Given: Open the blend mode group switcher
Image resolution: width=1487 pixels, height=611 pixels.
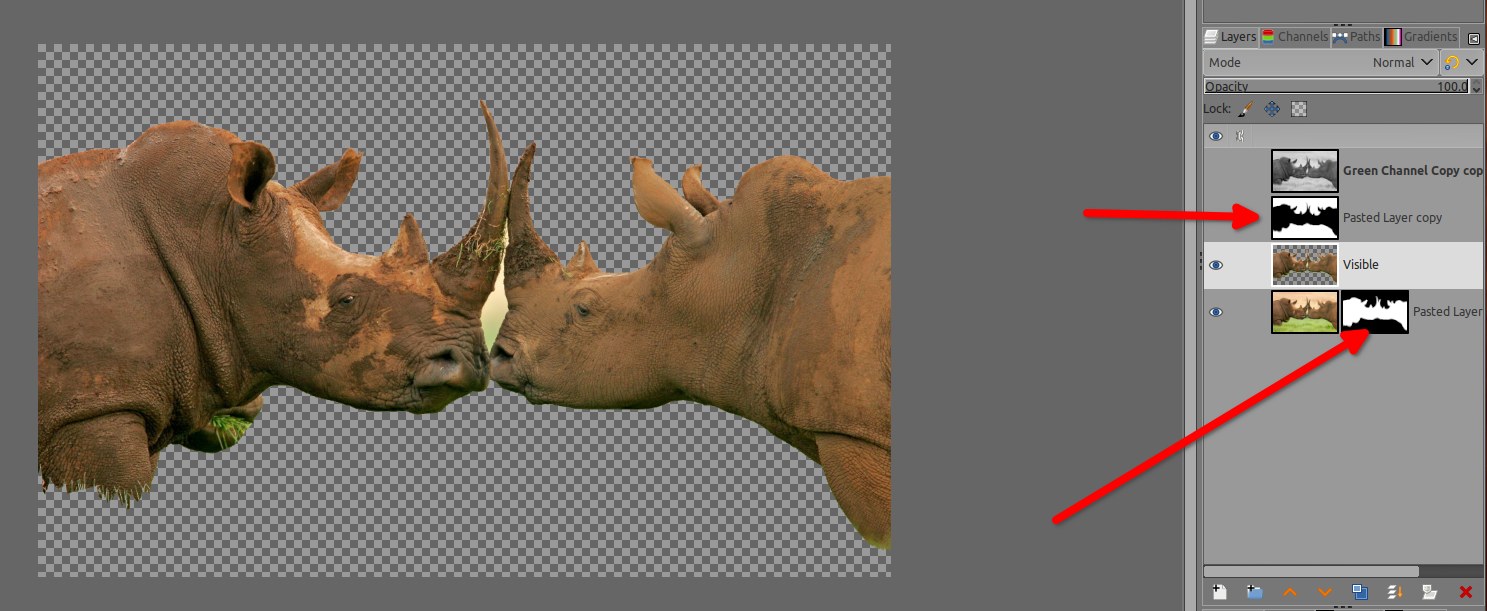Looking at the screenshot, I should 1461,62.
